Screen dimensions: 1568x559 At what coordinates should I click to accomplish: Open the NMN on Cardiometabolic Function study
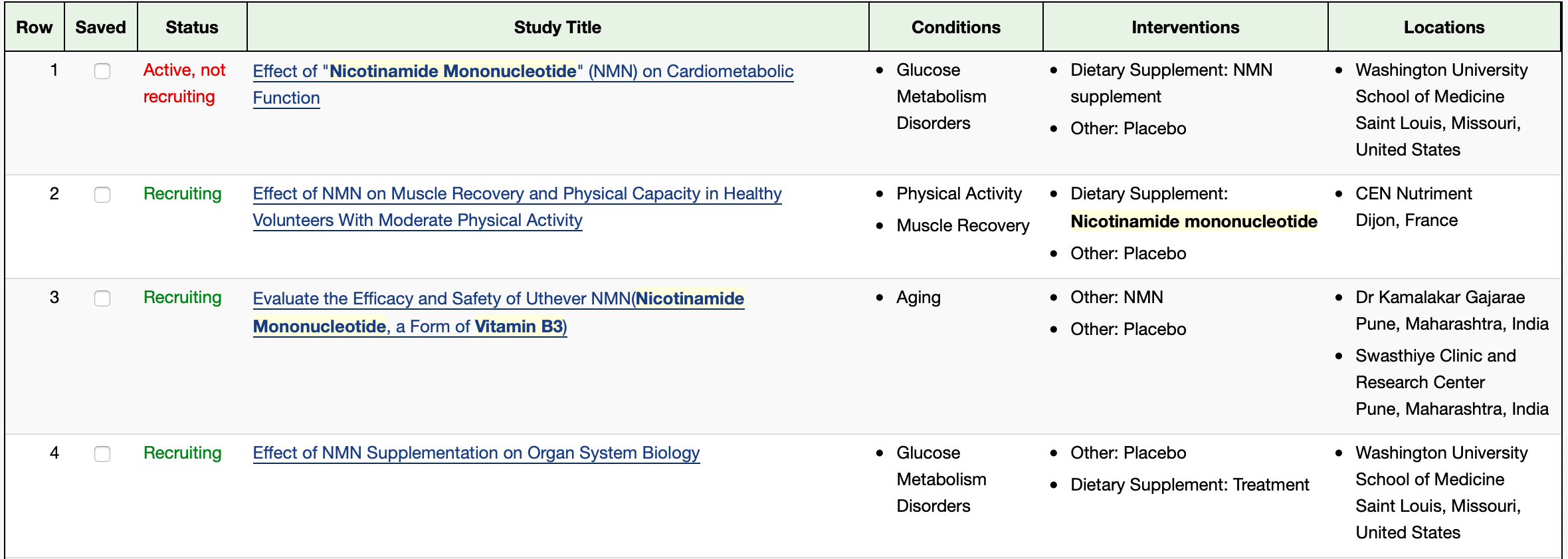coord(523,84)
